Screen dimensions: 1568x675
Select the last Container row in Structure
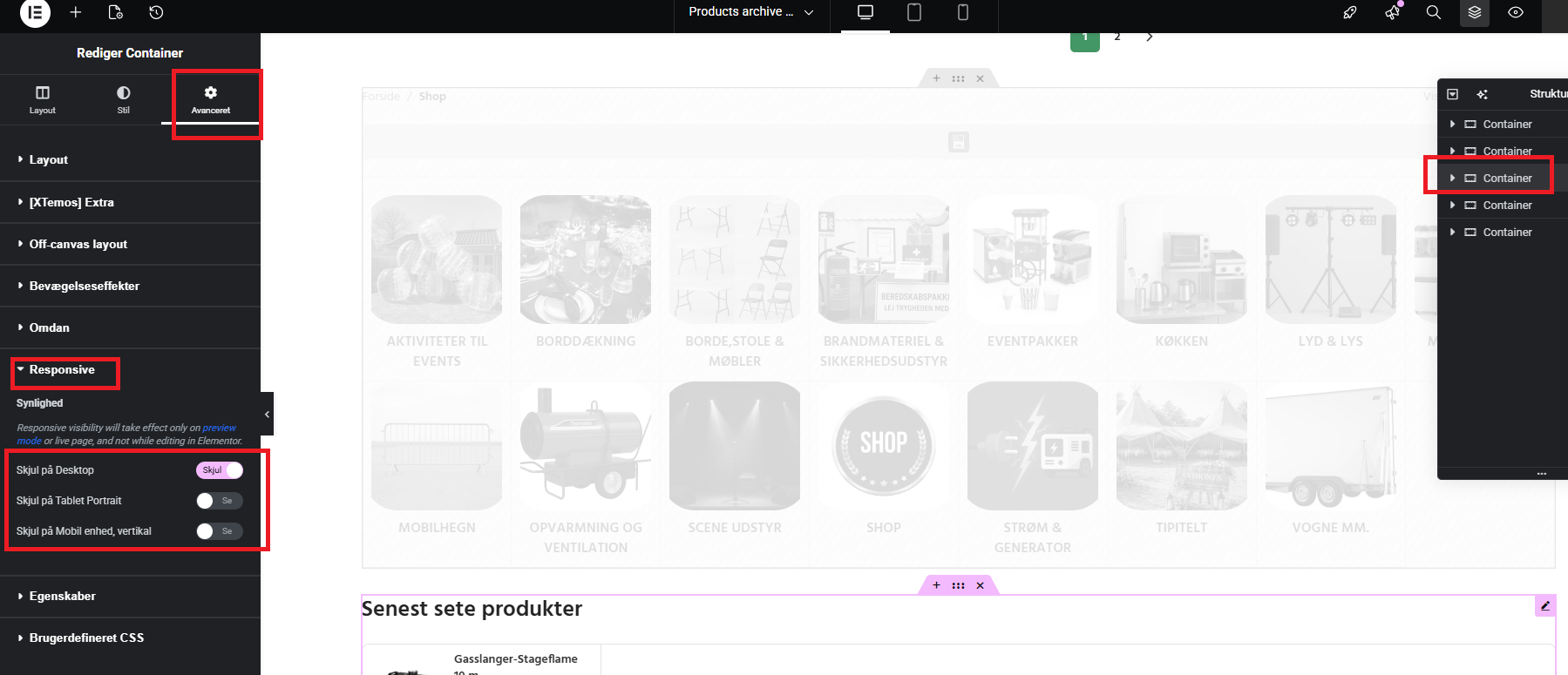[1503, 232]
